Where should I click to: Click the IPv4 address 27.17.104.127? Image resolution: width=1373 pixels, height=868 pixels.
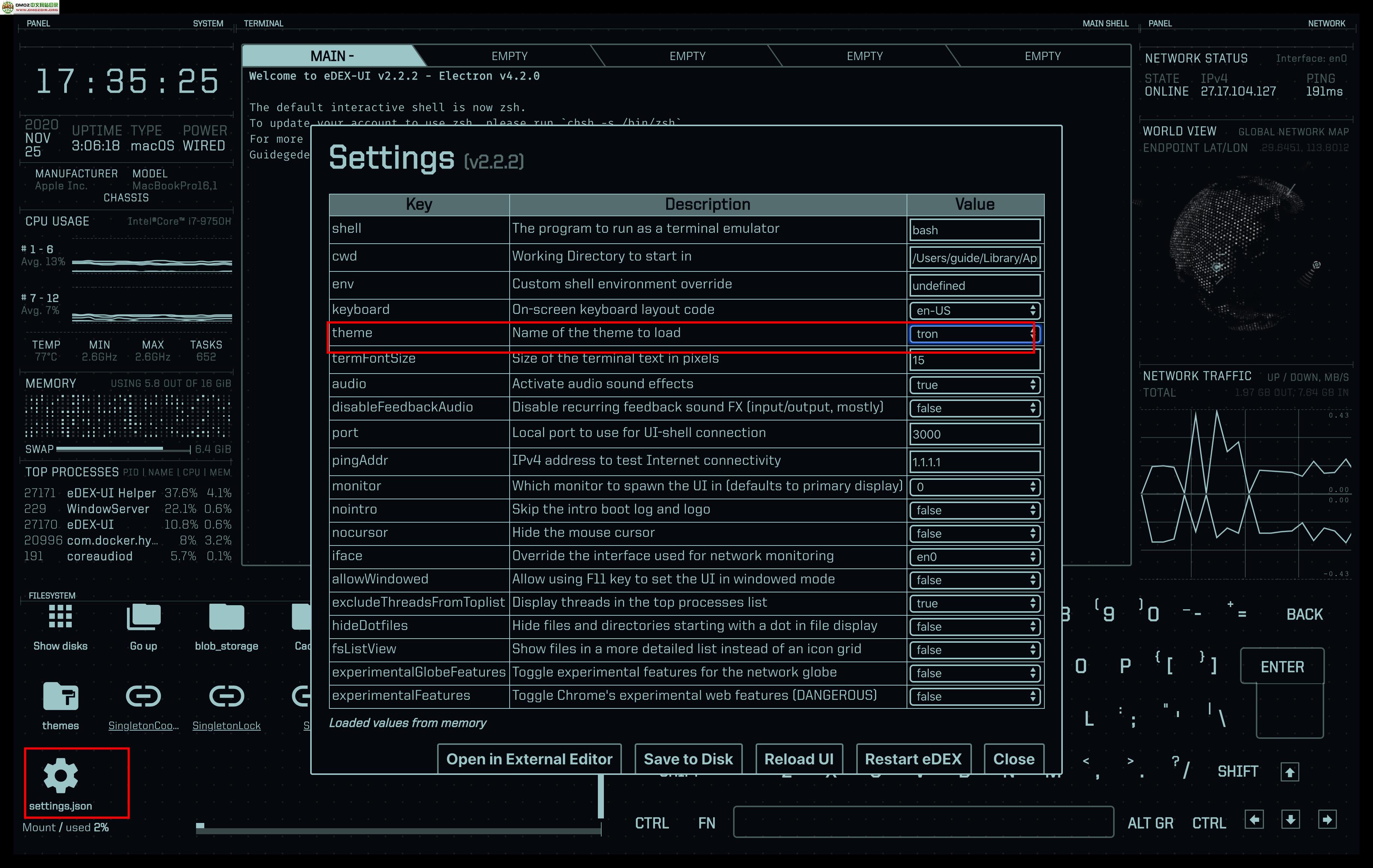point(1238,92)
